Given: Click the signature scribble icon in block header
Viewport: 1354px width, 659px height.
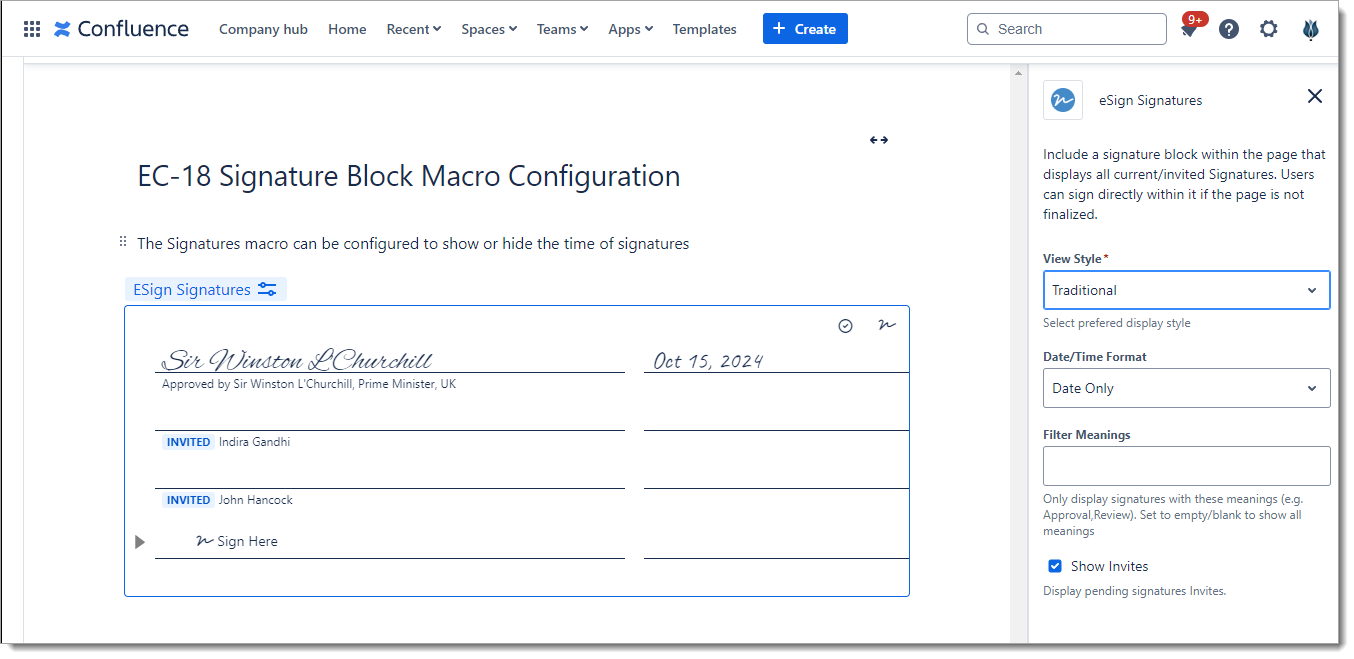Looking at the screenshot, I should (x=886, y=325).
